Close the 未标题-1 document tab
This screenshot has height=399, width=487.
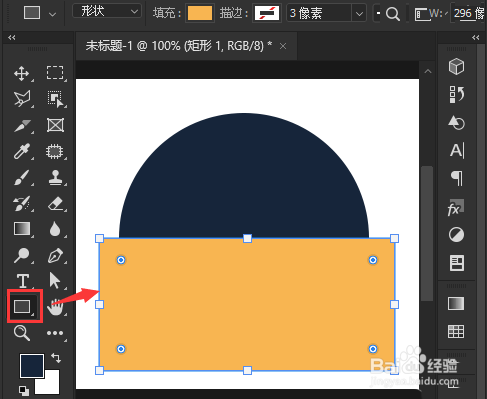click(x=283, y=46)
